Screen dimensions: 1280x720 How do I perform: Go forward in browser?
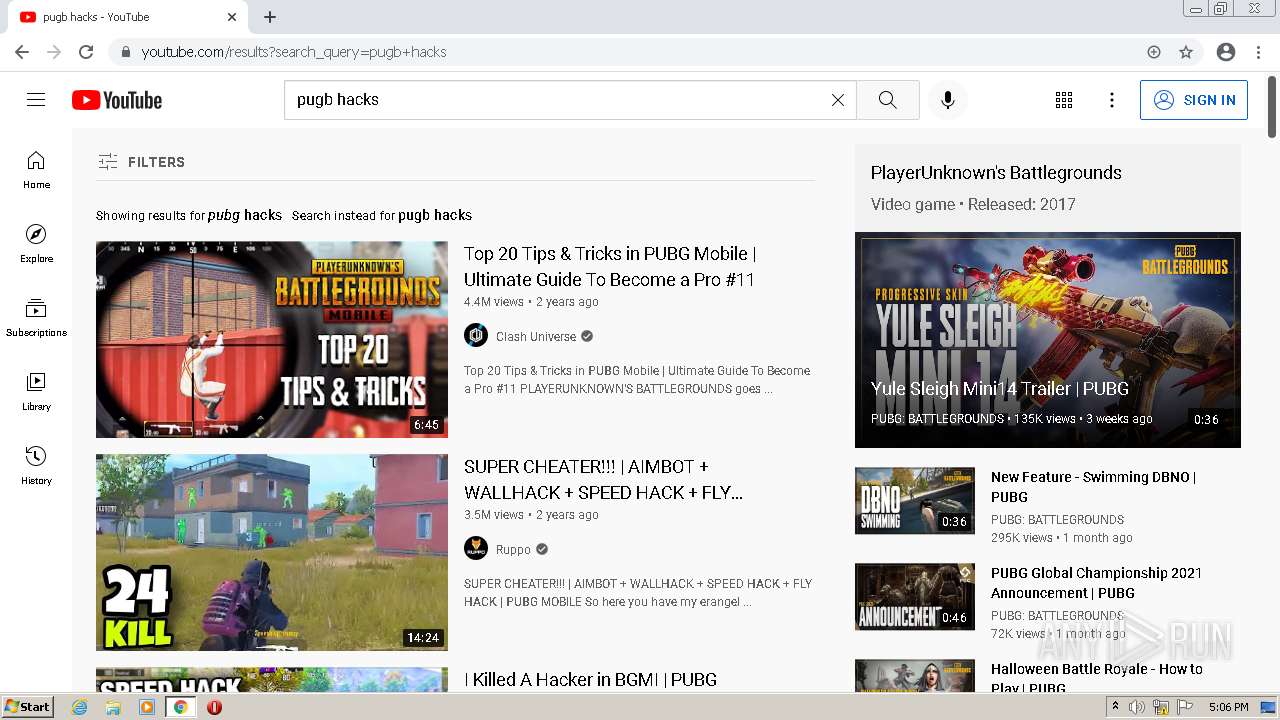point(54,52)
